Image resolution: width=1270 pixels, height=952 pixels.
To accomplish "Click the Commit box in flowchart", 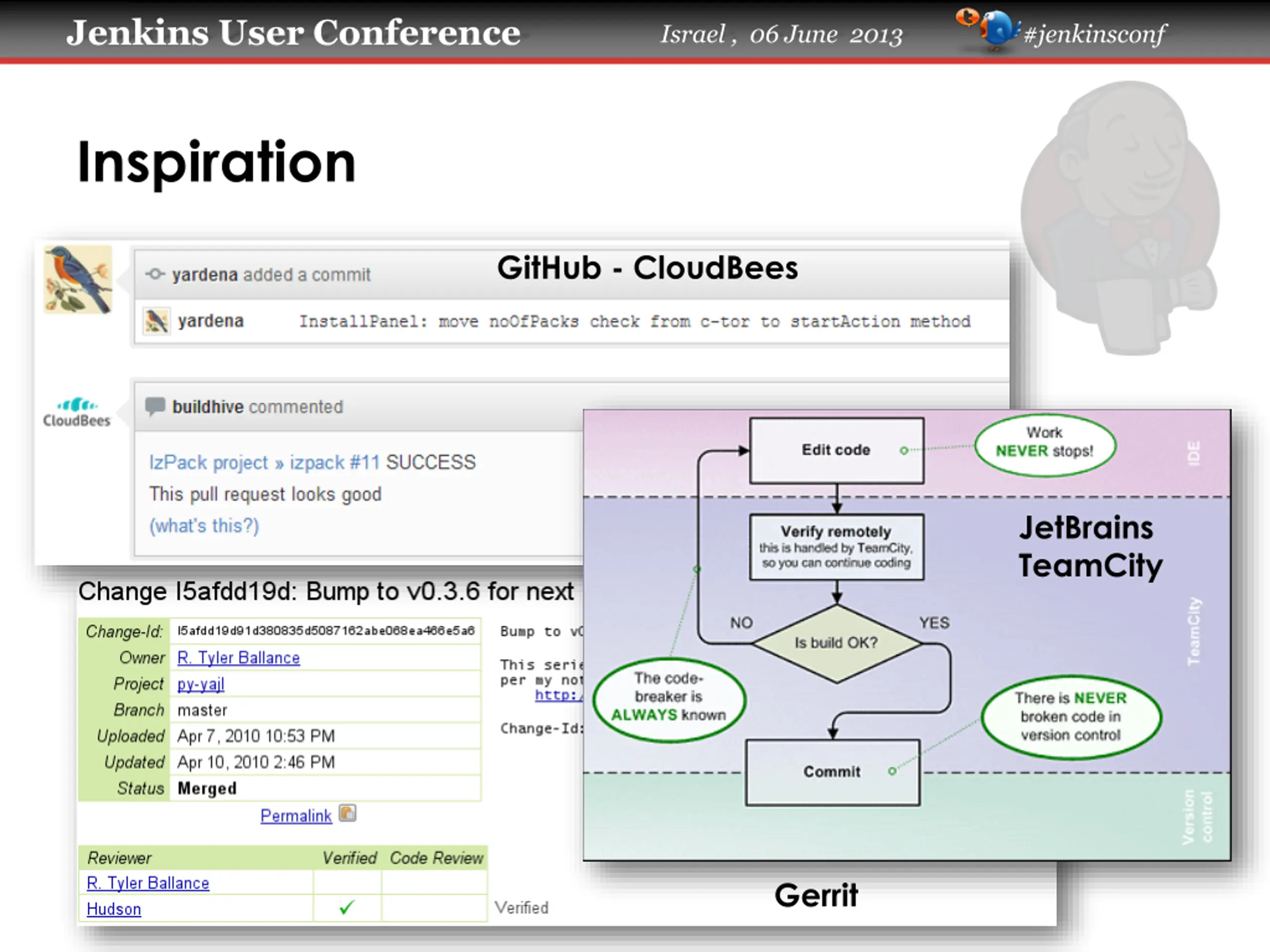I will [832, 773].
